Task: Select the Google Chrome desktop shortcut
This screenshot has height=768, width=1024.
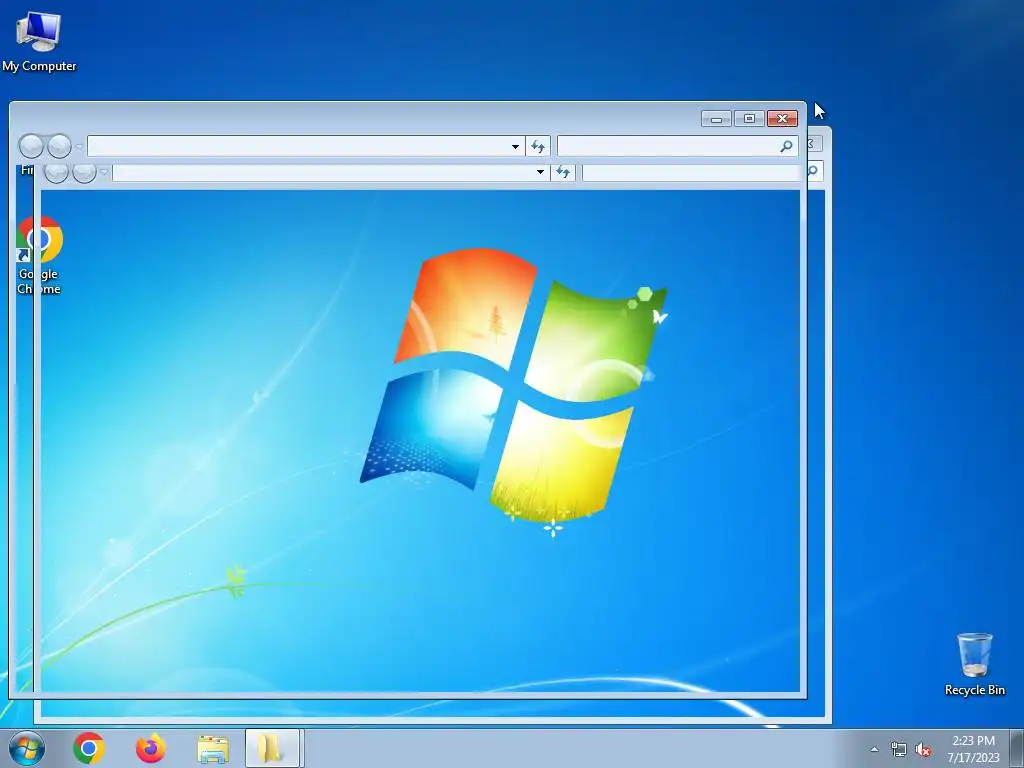Action: point(39,255)
